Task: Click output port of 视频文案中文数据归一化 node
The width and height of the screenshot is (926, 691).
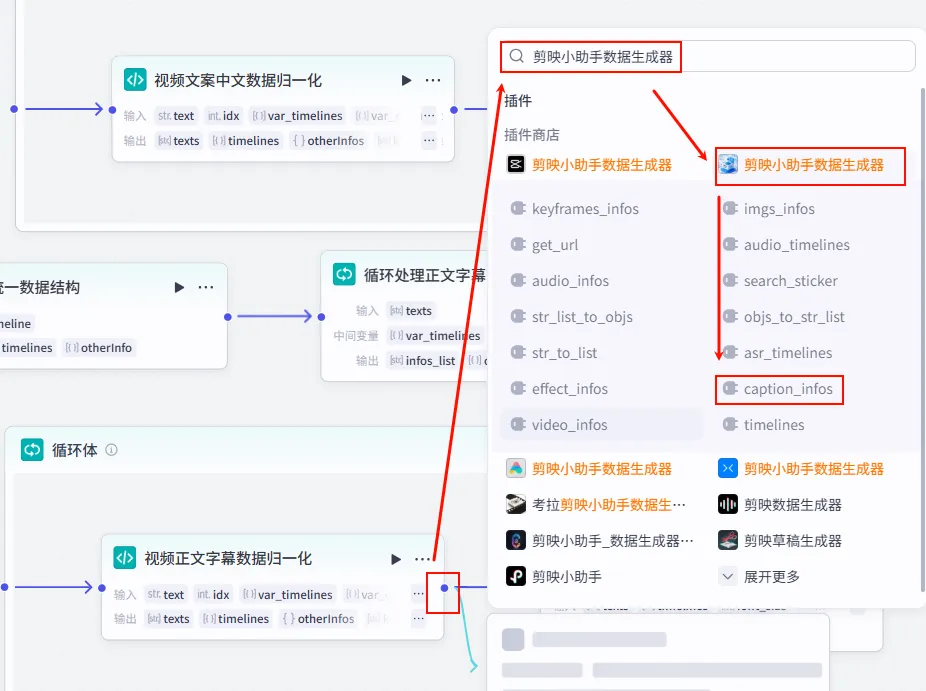Action: pyautogui.click(x=454, y=109)
